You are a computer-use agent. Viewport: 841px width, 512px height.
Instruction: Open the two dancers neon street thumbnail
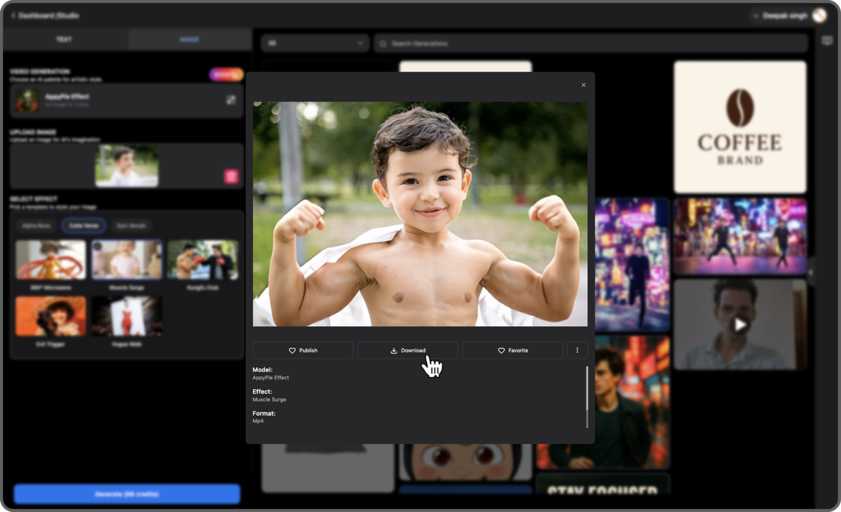740,236
